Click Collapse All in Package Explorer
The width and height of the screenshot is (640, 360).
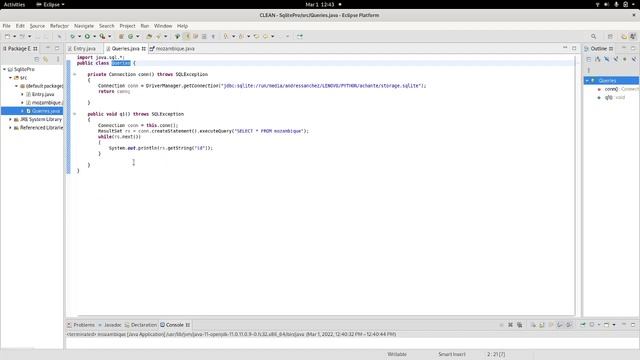click(x=37, y=59)
